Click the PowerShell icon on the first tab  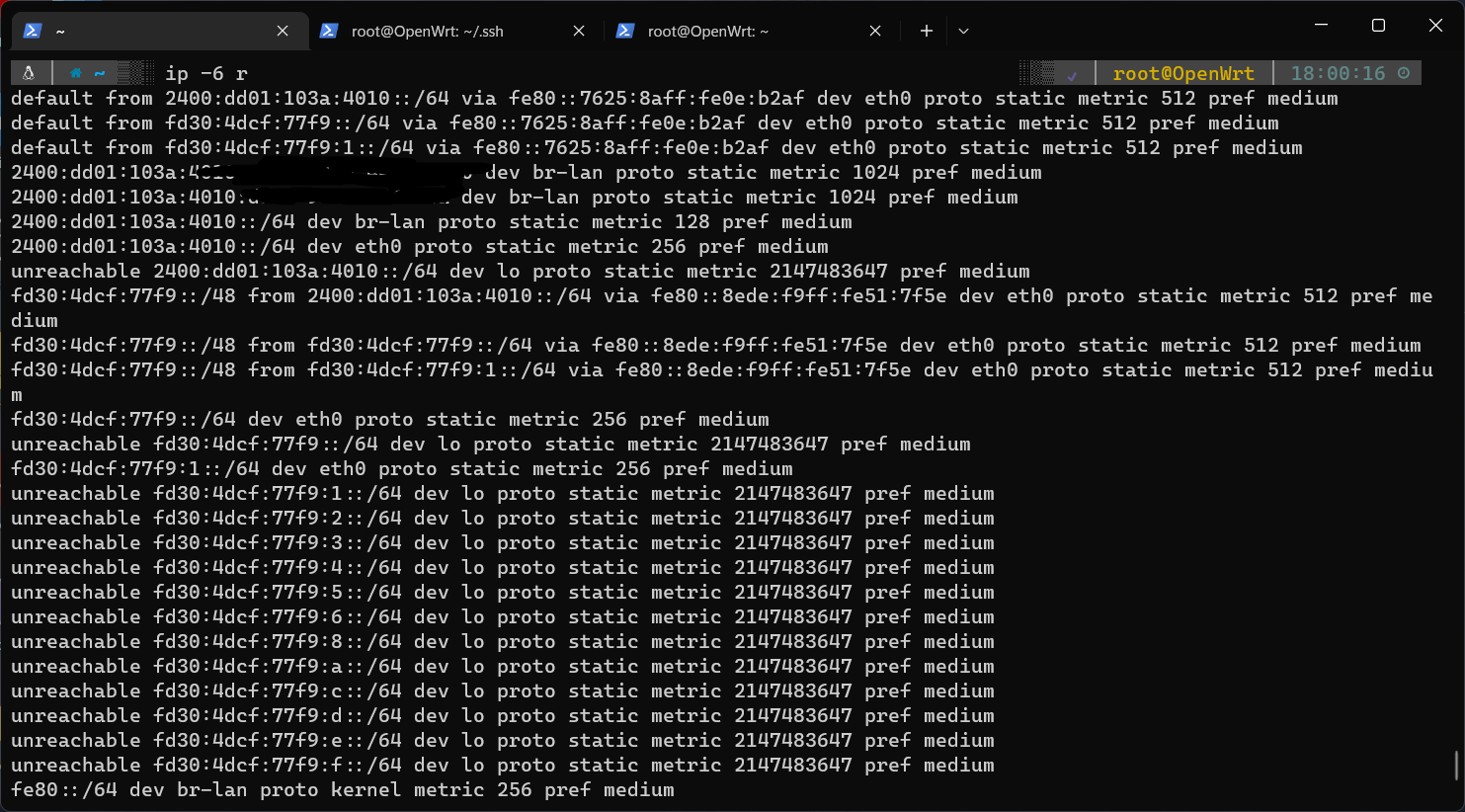pos(32,31)
